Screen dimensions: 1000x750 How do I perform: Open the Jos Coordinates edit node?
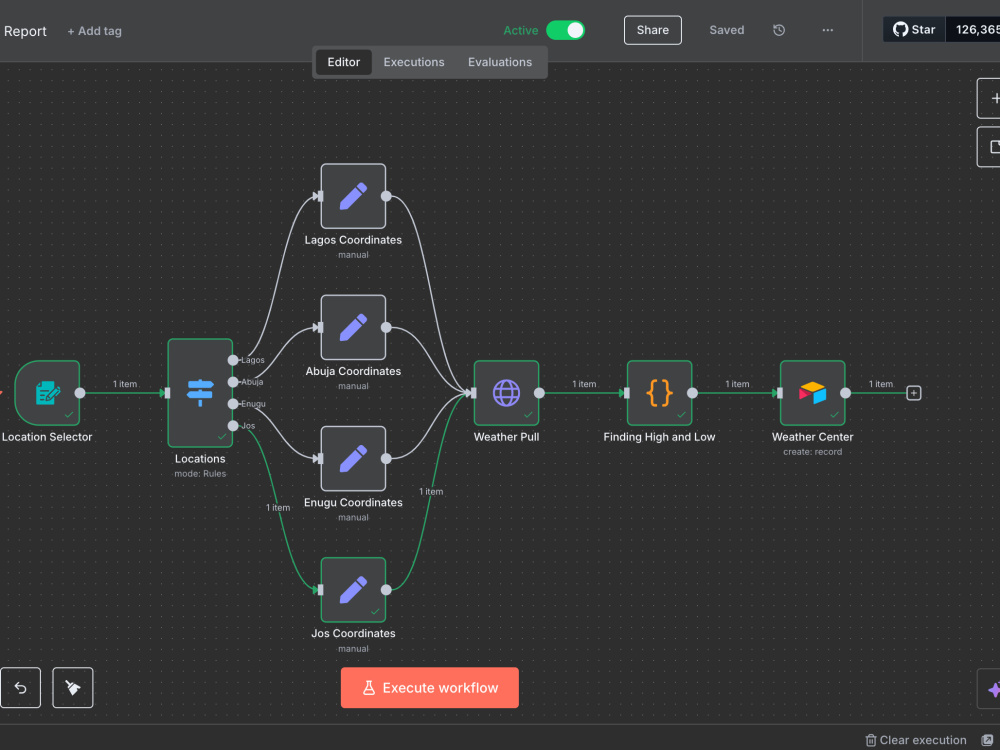[353, 590]
